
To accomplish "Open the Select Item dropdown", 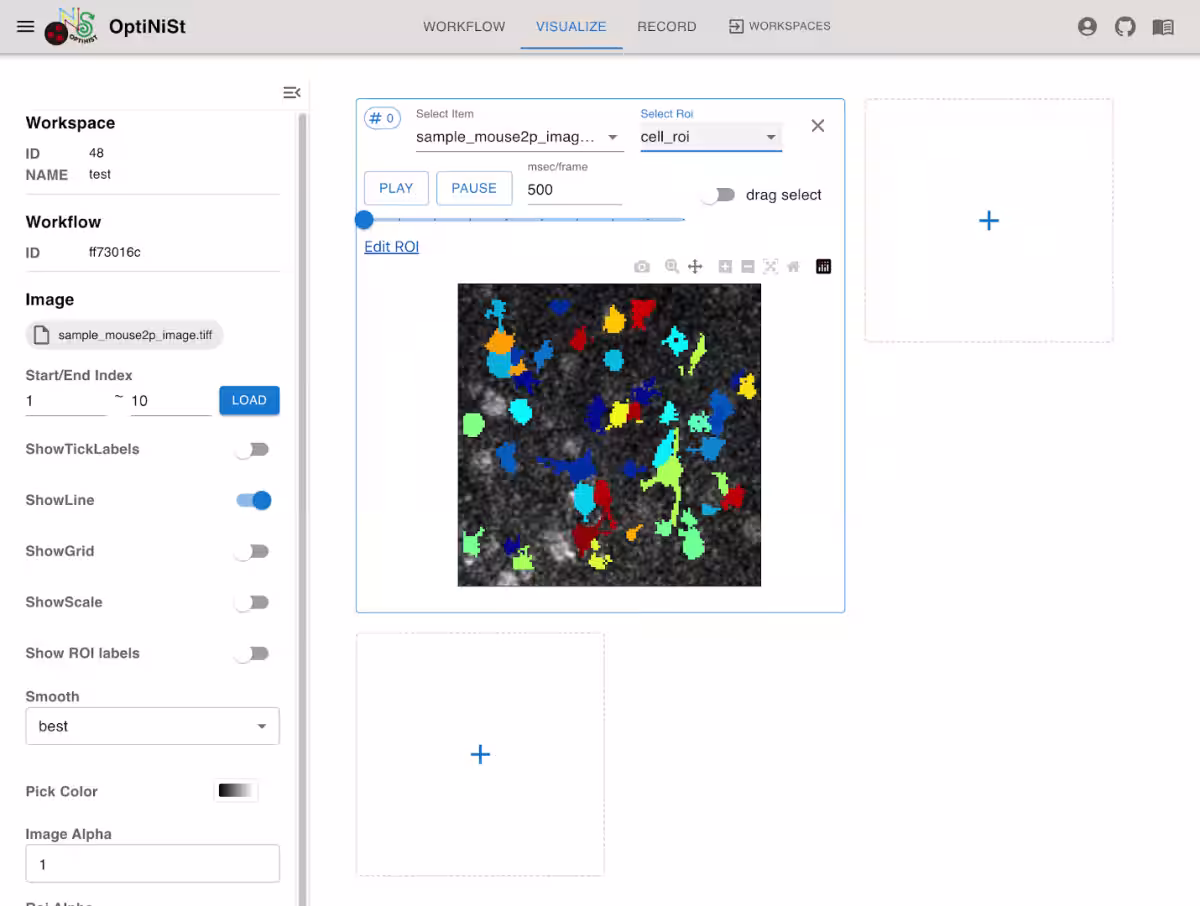I will [520, 137].
